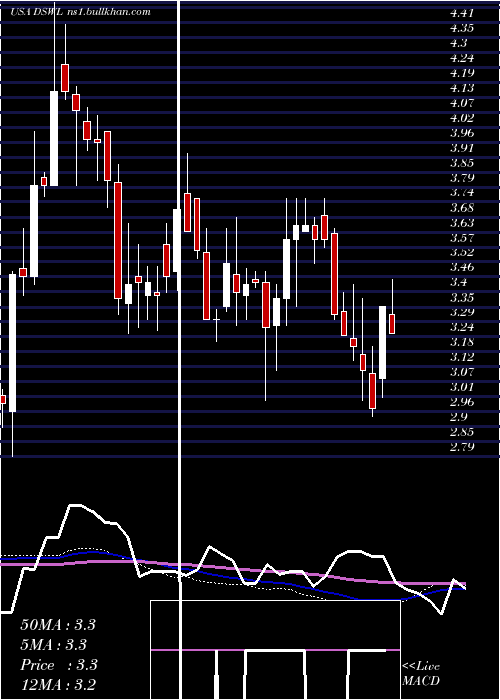Click the 3.63 axis value
The width and height of the screenshot is (500, 700).
tap(462, 222)
